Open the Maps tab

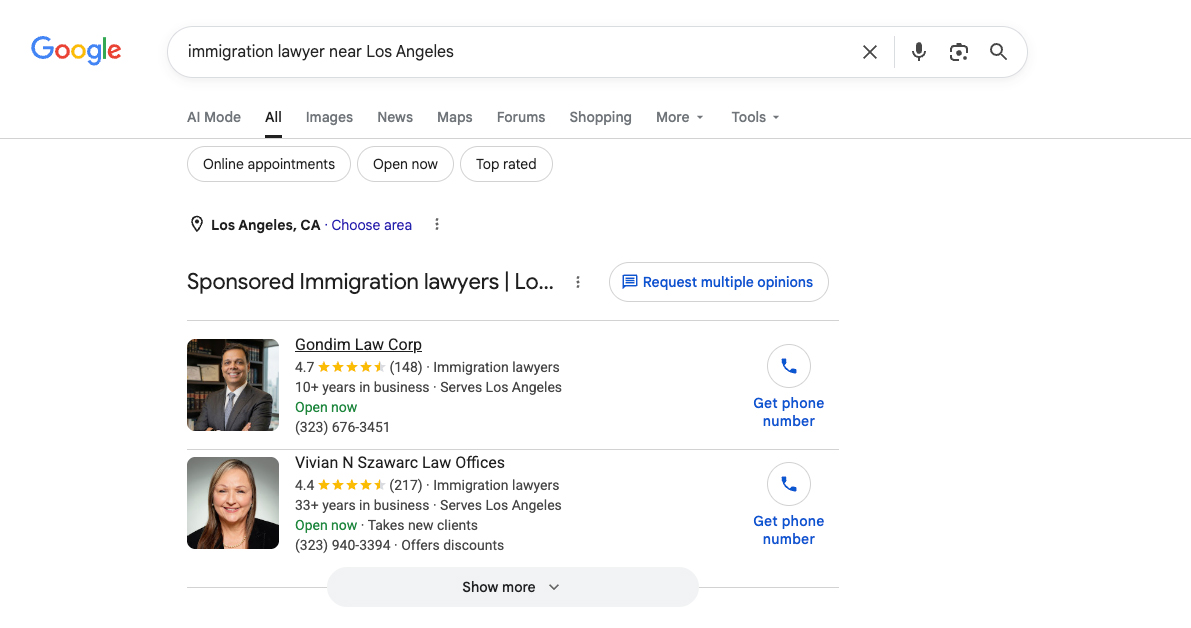tap(454, 117)
